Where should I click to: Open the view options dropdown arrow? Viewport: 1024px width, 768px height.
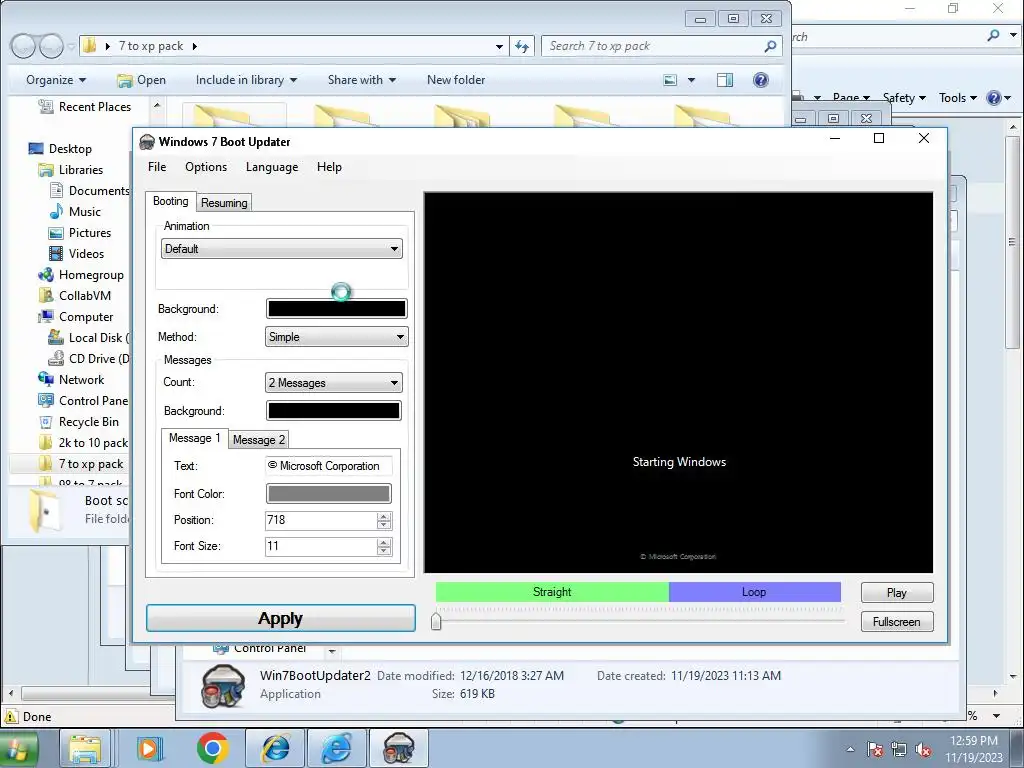tap(692, 80)
